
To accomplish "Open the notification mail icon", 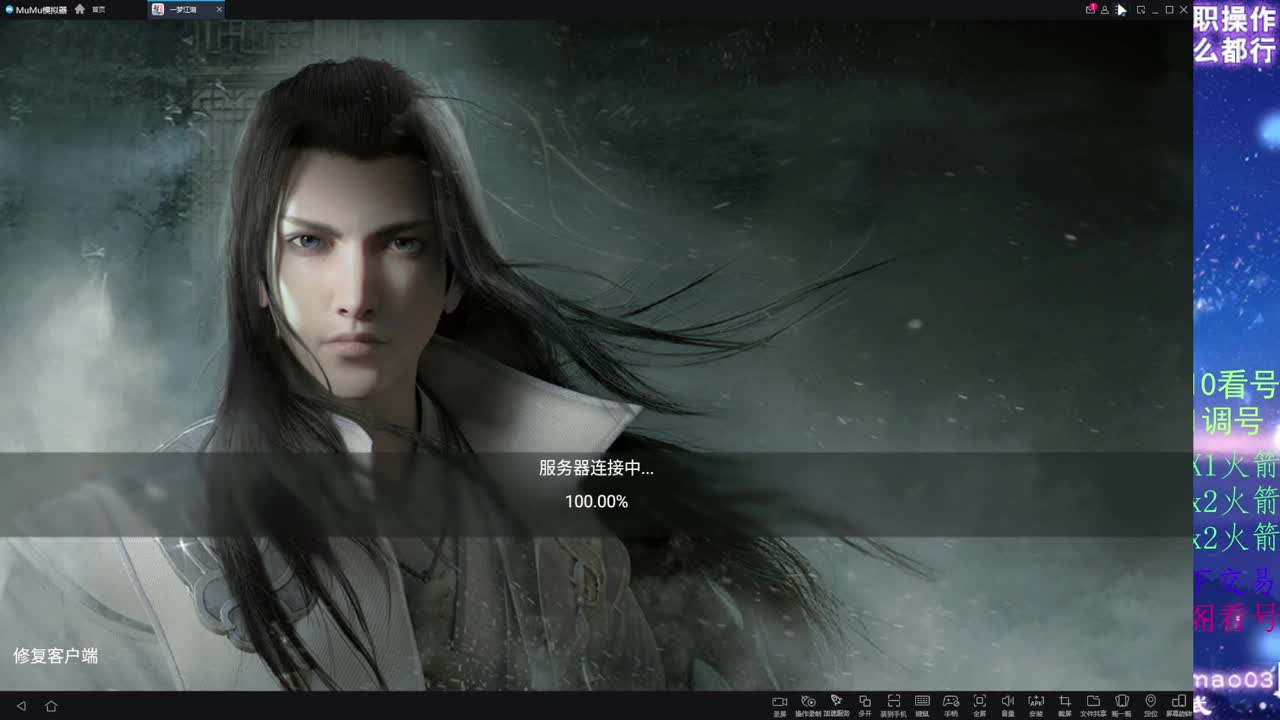I will coord(1090,9).
